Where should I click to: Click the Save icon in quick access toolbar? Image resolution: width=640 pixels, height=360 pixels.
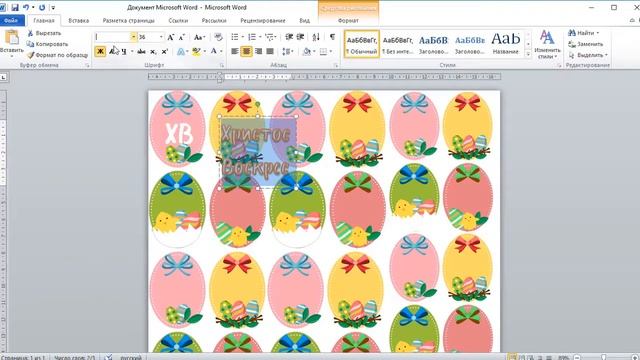[x=15, y=7]
